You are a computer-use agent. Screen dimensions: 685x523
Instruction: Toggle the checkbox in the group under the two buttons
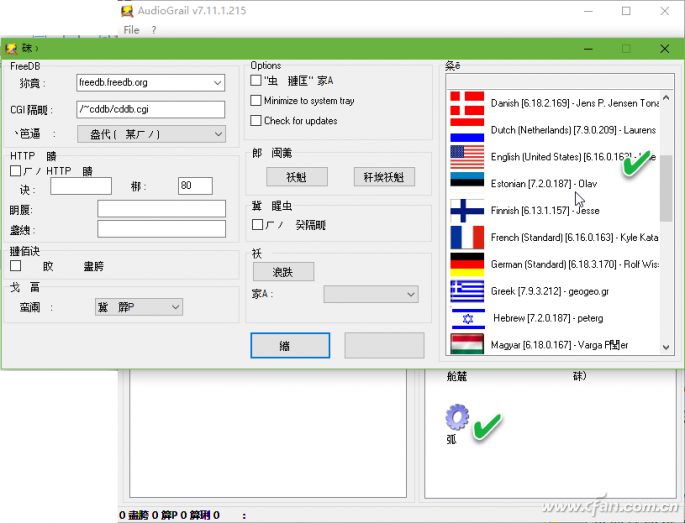click(257, 225)
